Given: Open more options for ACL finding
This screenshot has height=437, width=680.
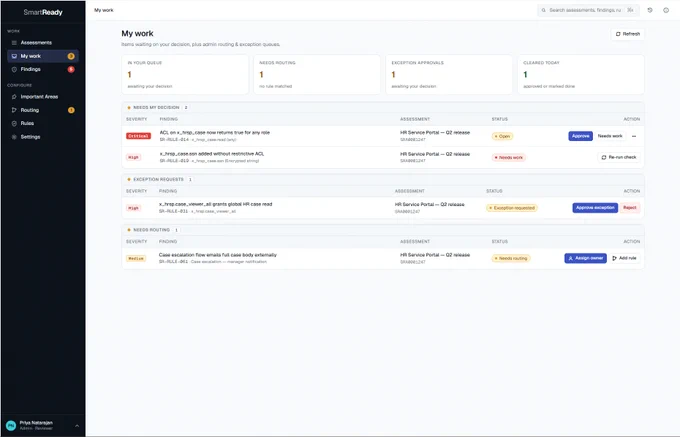Looking at the screenshot, I should (x=634, y=136).
